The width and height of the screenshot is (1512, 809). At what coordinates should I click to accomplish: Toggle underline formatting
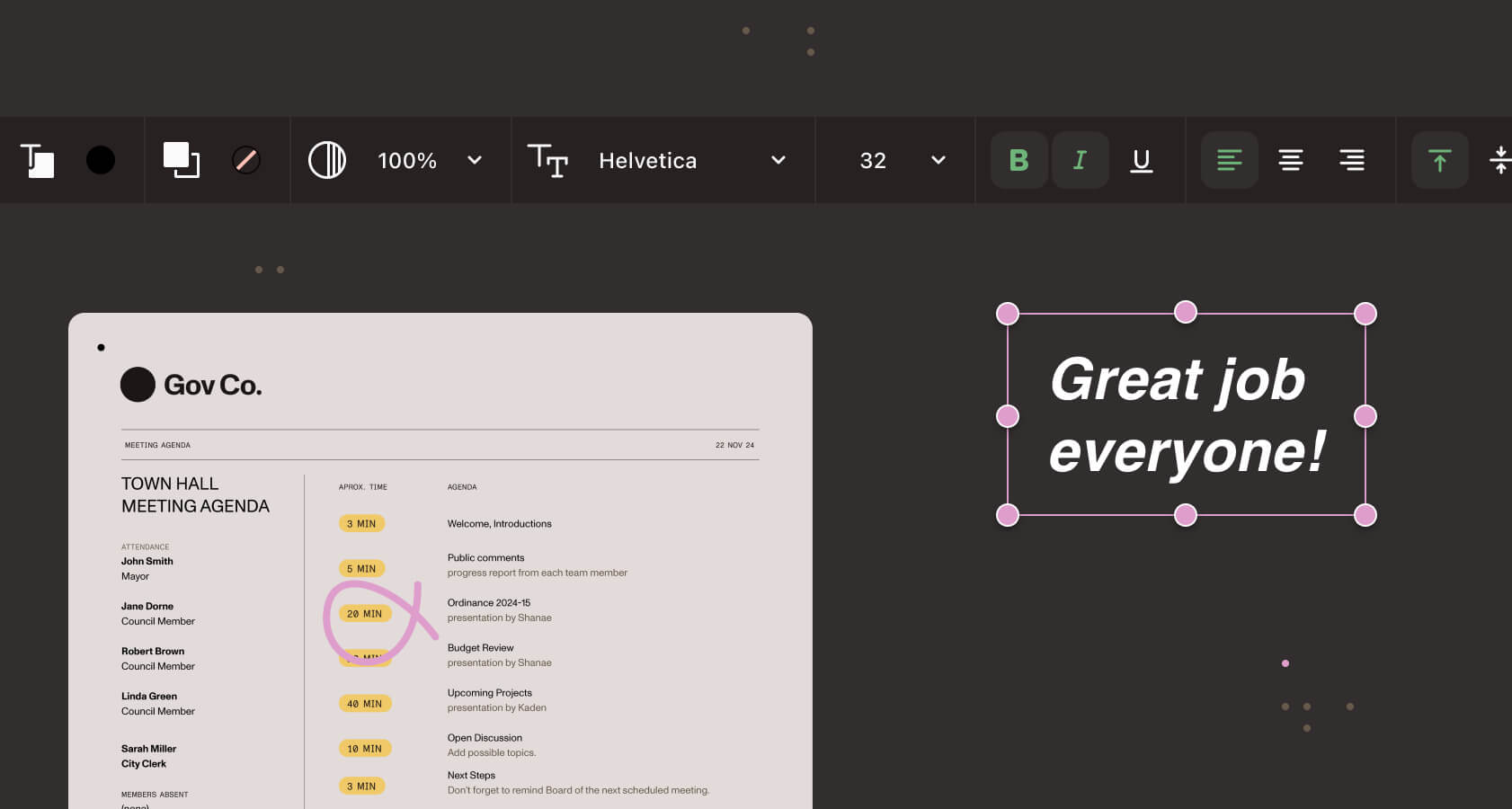coord(1142,160)
